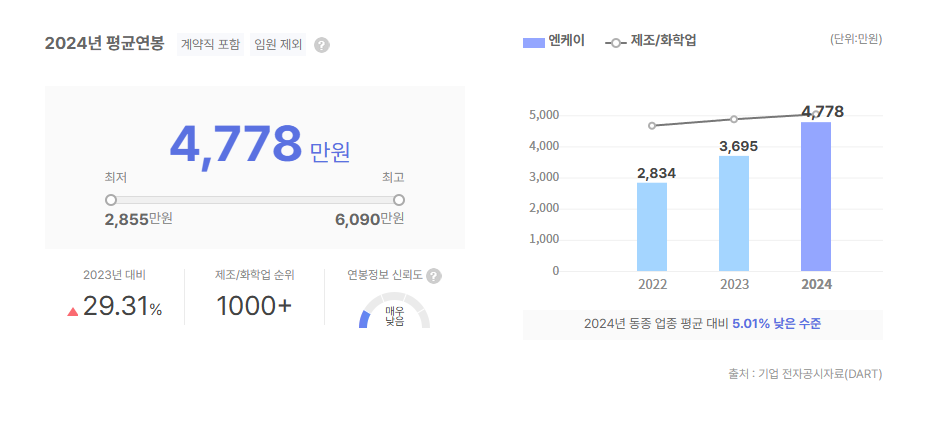Screen dimensions: 941x427
Task: Click the 1000+ rank value
Action: (254, 306)
